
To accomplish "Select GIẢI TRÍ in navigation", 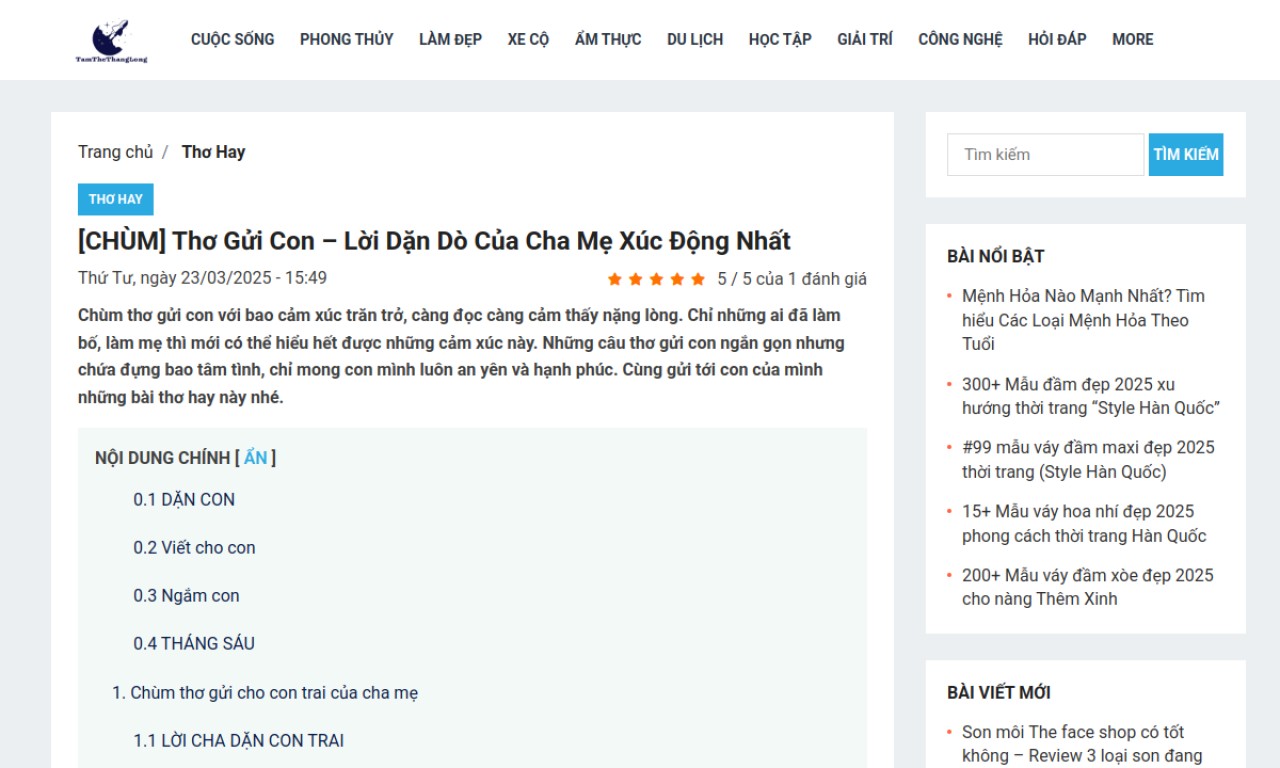I will (x=865, y=40).
